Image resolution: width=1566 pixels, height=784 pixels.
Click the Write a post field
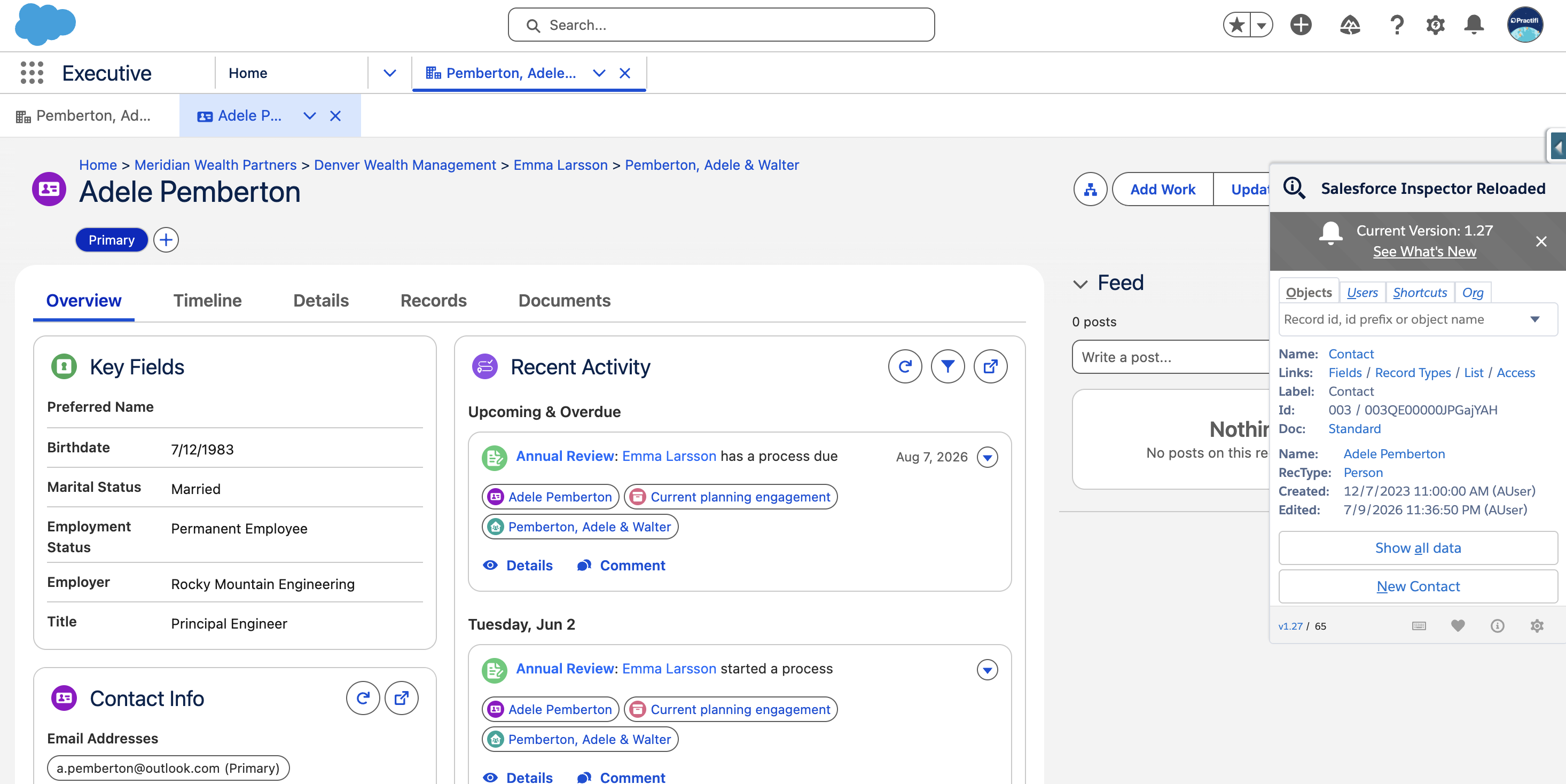(x=1171, y=357)
